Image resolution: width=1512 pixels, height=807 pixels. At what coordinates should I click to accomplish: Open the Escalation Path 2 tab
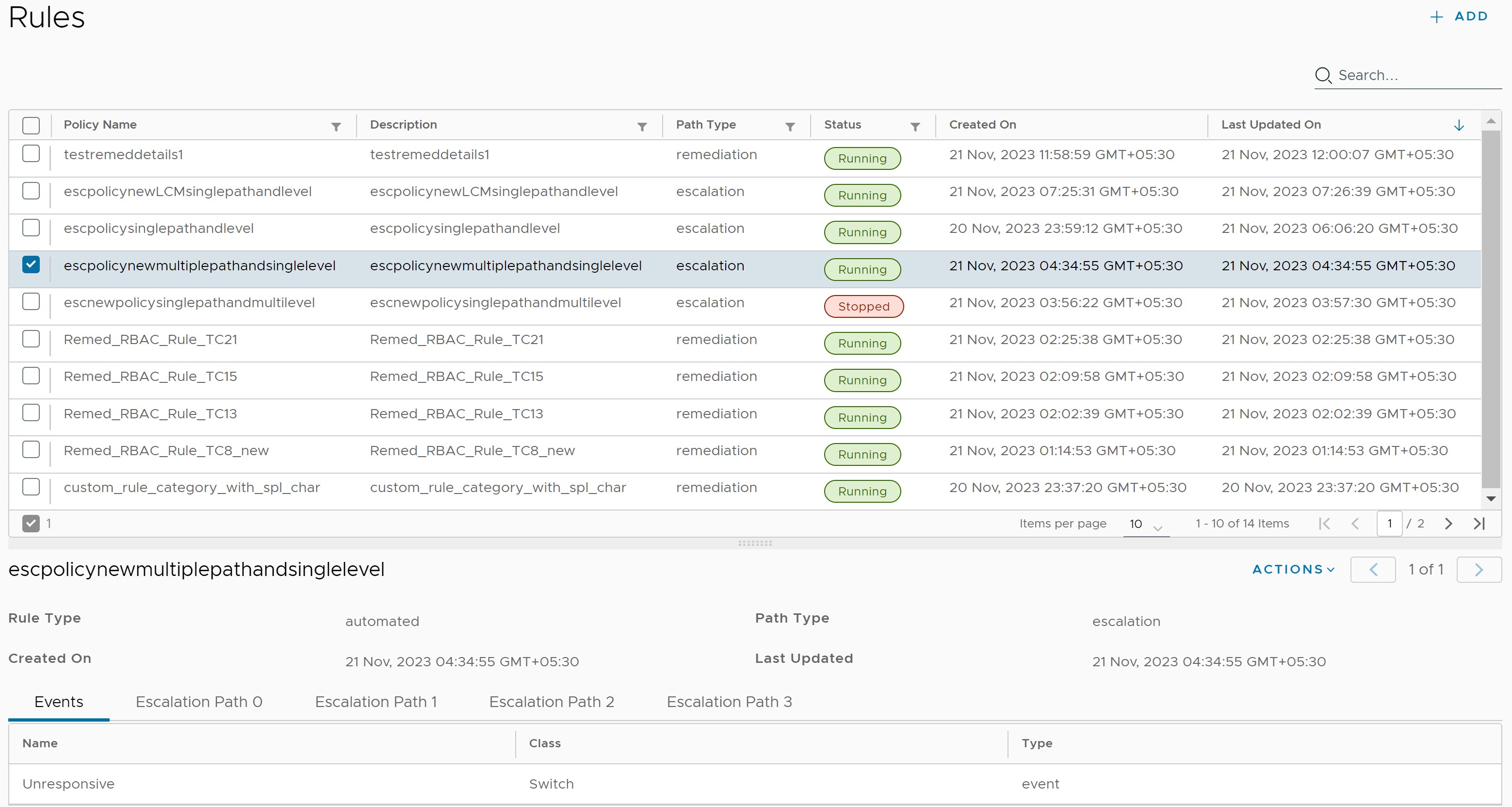[x=551, y=702]
